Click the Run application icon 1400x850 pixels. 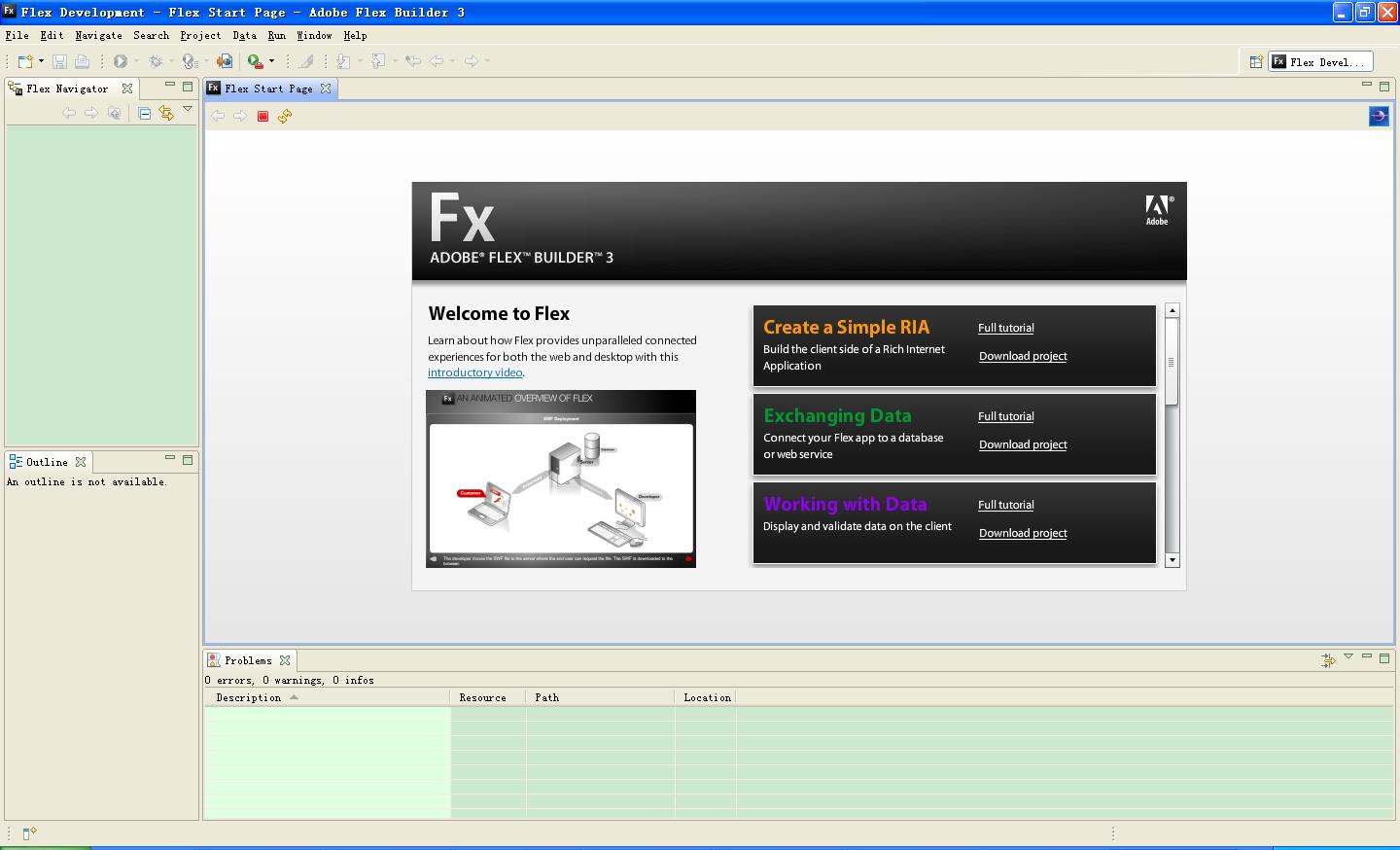(121, 61)
